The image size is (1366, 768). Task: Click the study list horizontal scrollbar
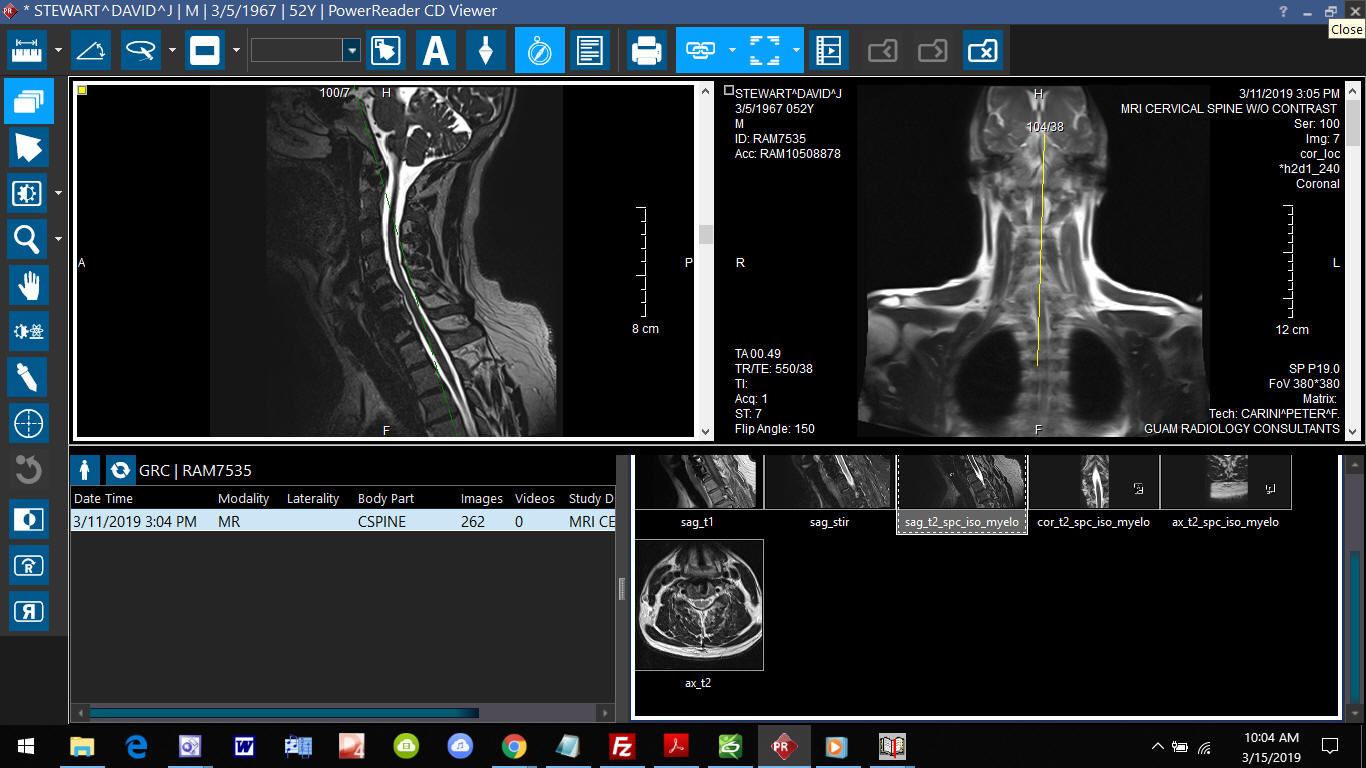(x=284, y=713)
